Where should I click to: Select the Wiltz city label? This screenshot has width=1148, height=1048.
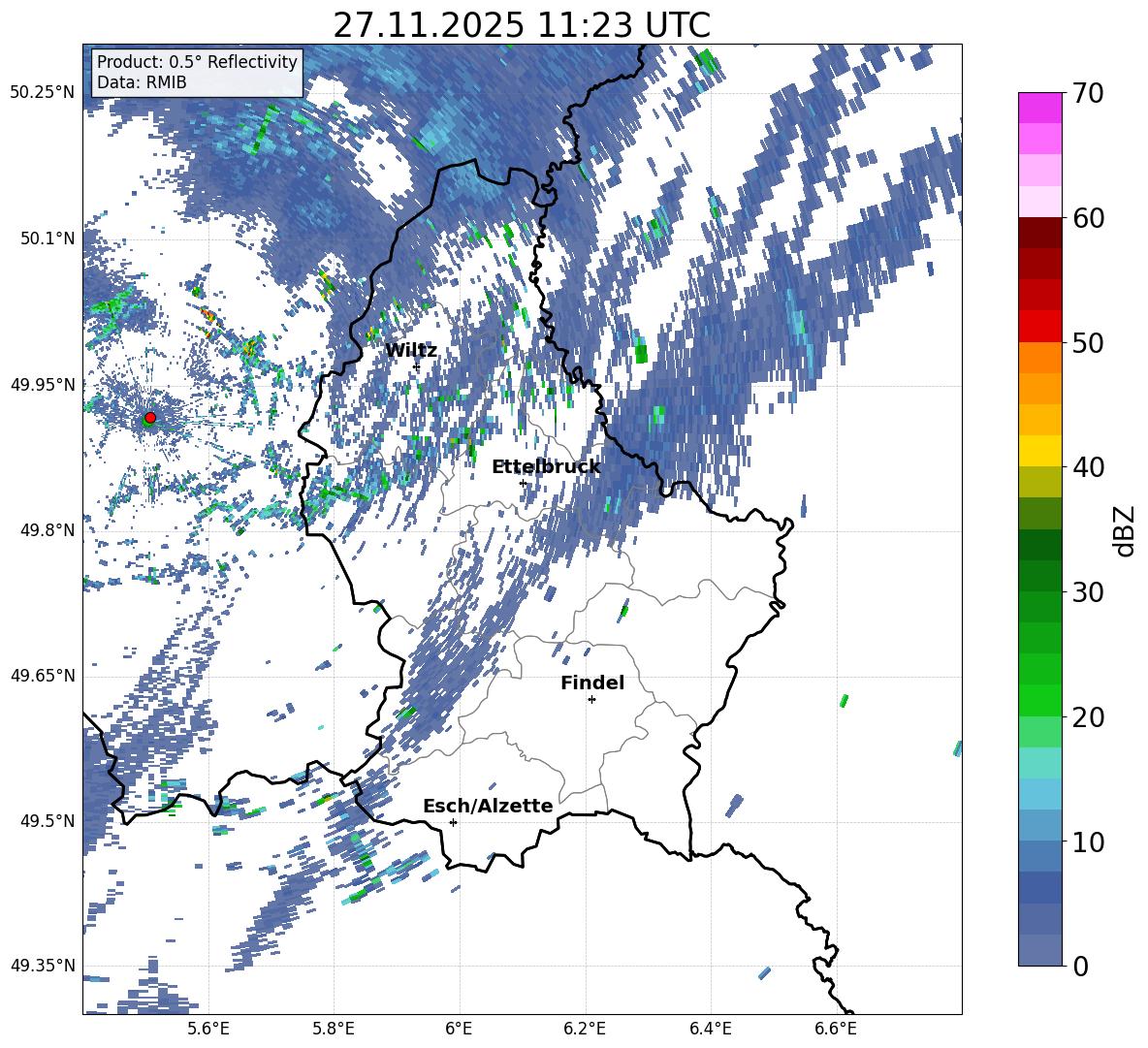tap(411, 351)
